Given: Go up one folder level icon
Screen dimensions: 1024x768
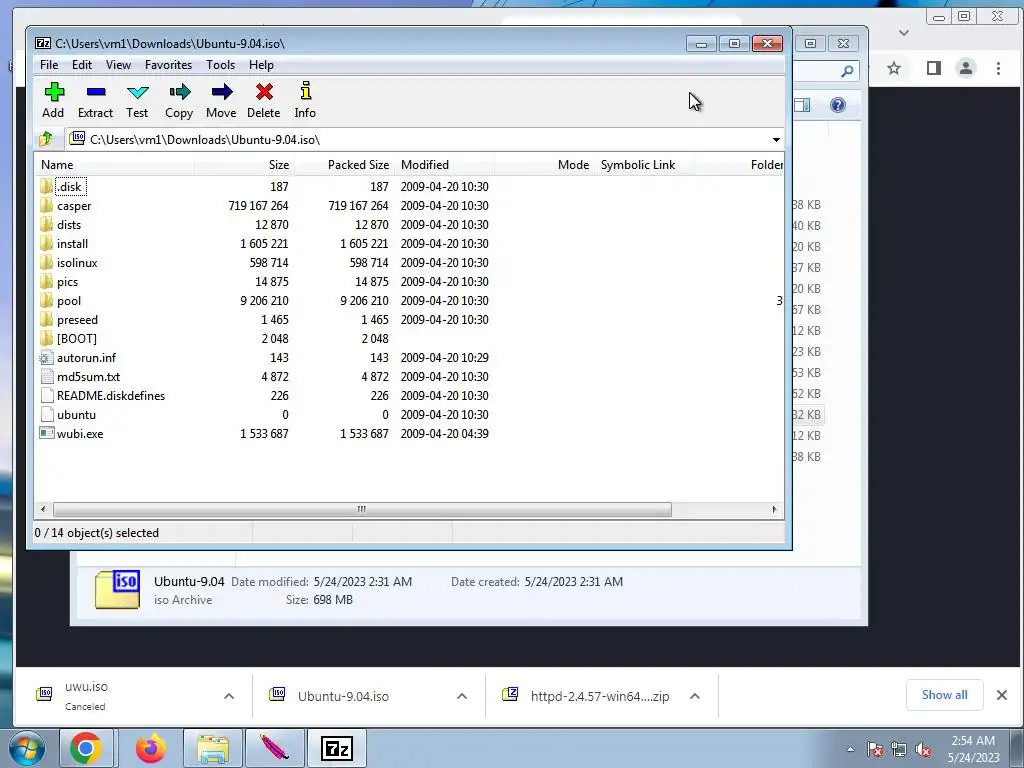Looking at the screenshot, I should pyautogui.click(x=46, y=139).
